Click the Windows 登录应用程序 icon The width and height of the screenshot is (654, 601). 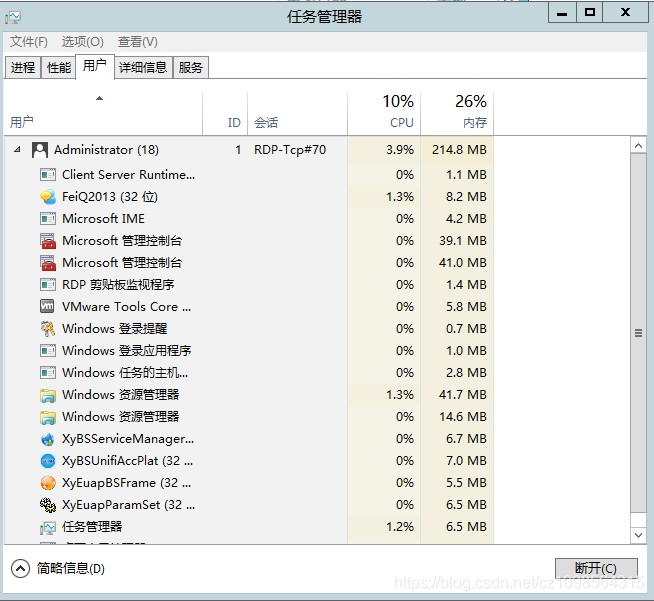pos(48,351)
